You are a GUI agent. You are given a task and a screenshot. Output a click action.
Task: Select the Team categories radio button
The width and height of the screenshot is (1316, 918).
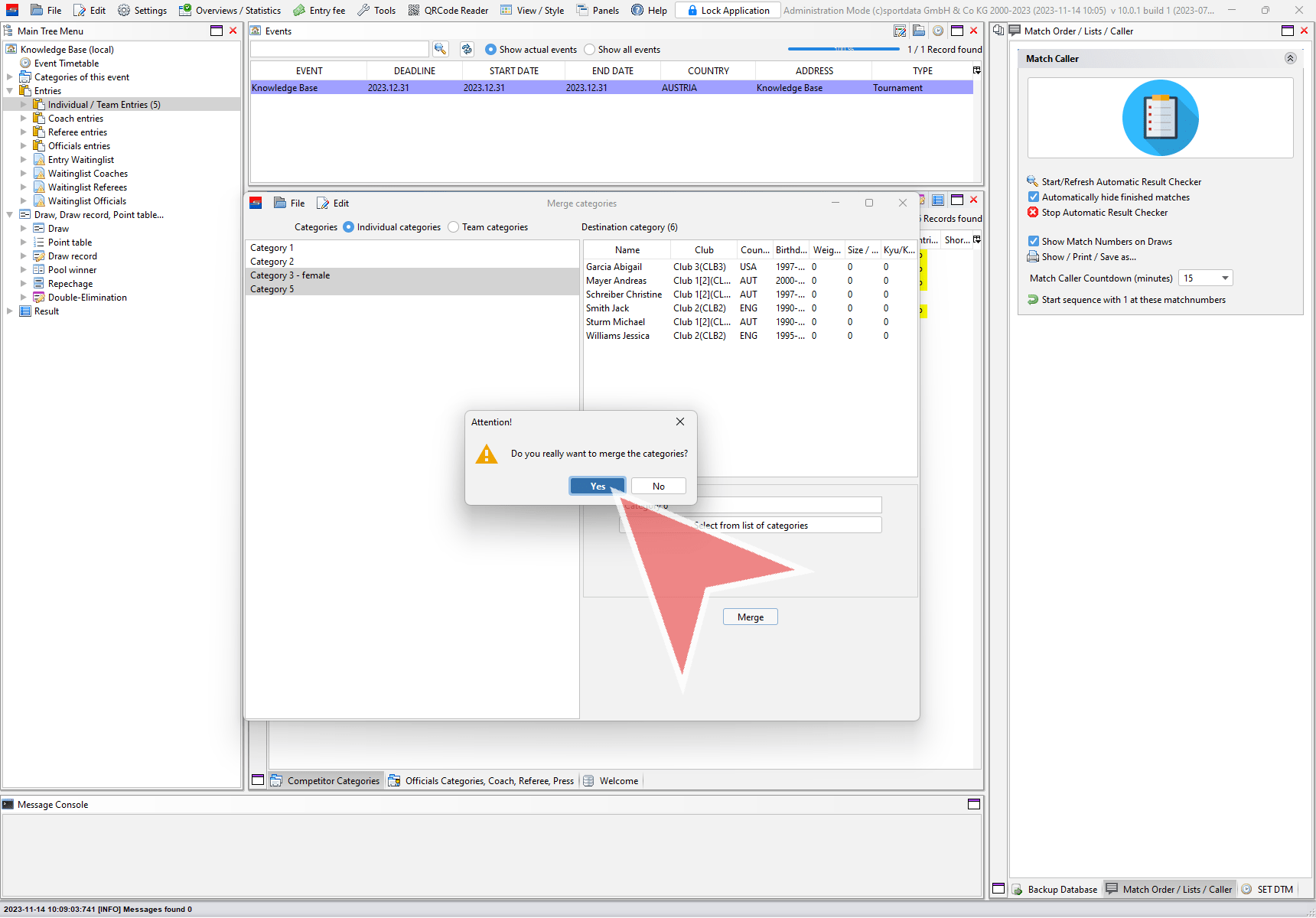coord(454,227)
